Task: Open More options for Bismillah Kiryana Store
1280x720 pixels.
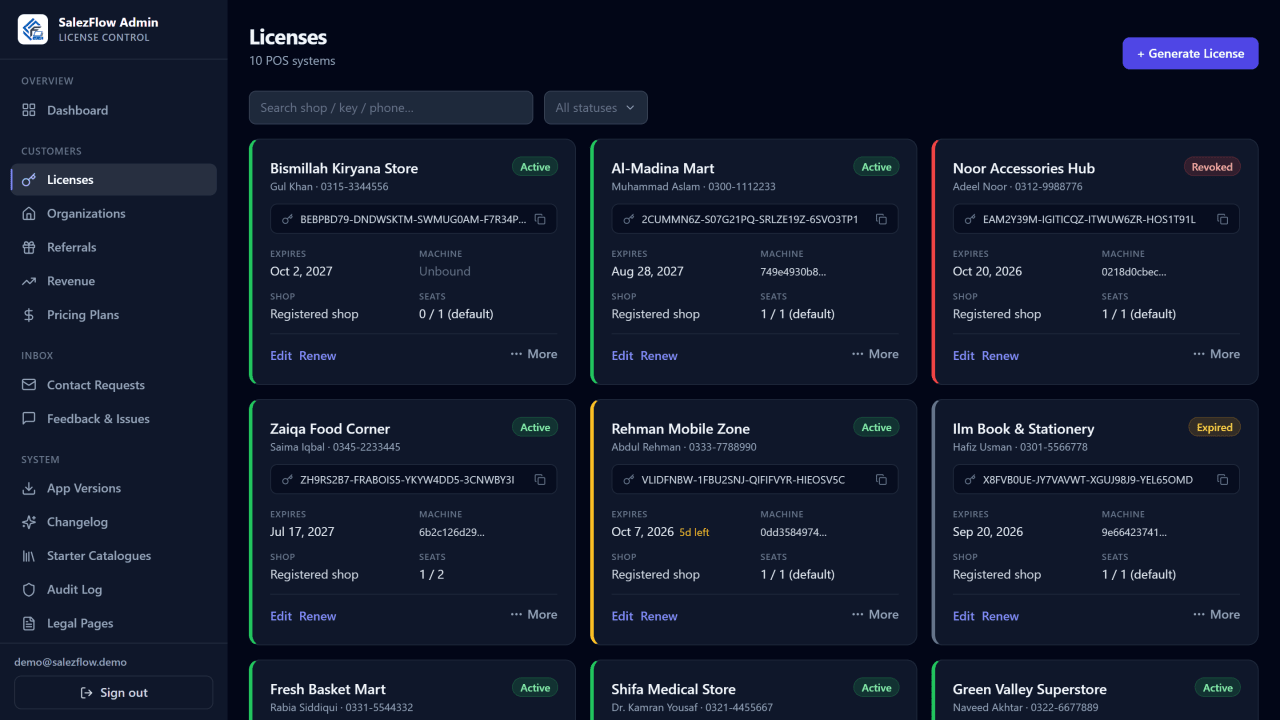Action: click(534, 354)
